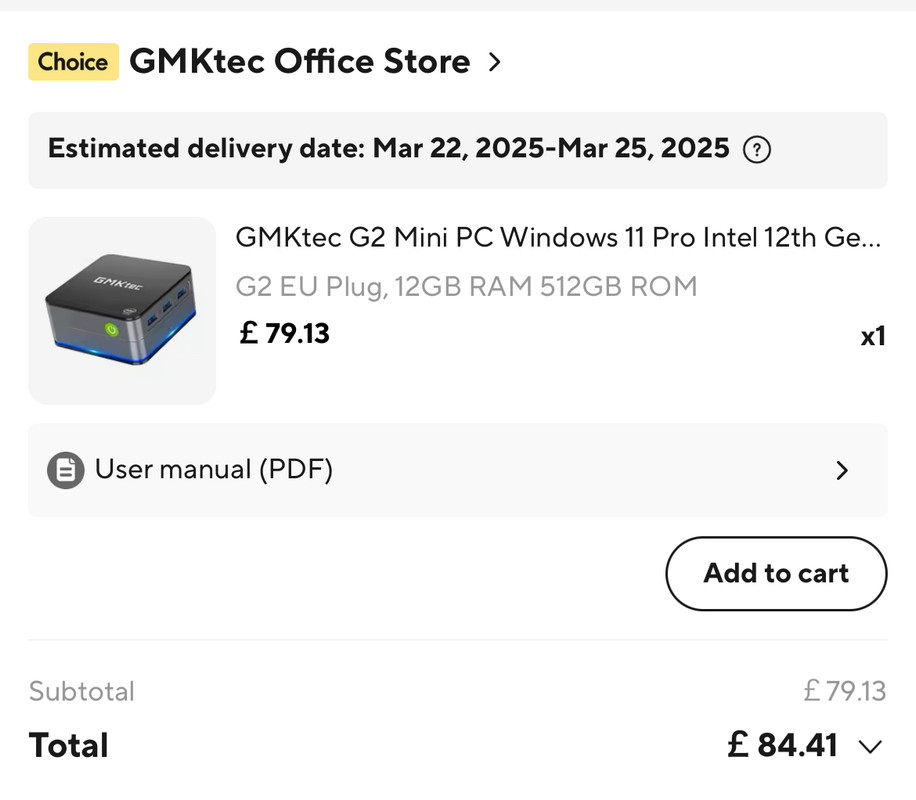Click the estimated delivery date banner

pos(458,150)
